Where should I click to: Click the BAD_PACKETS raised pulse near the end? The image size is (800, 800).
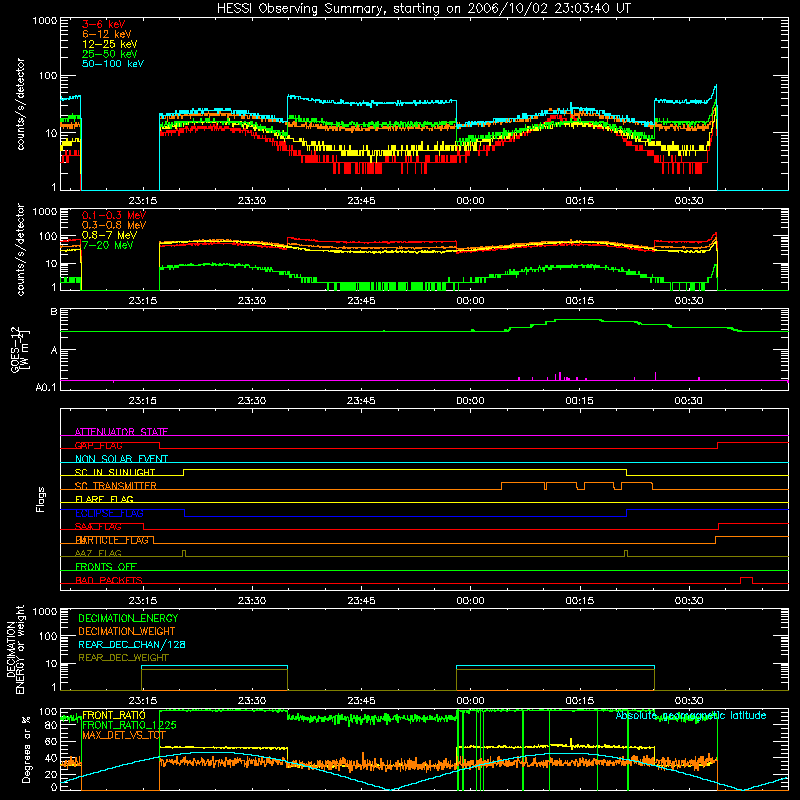[x=746, y=580]
